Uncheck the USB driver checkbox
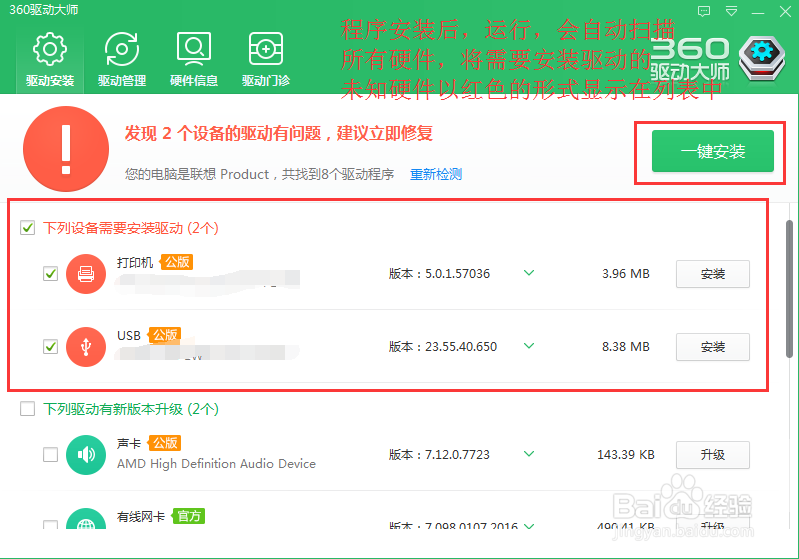This screenshot has height=559, width=799. pos(50,347)
